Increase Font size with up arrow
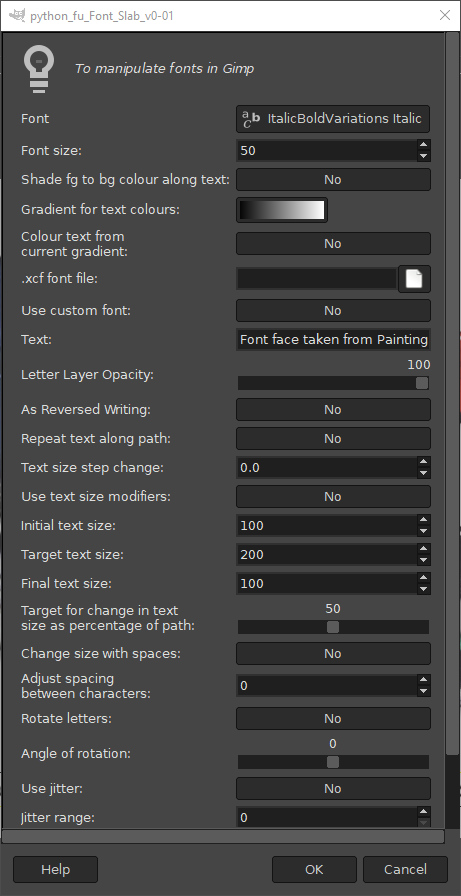The width and height of the screenshot is (461, 896). pos(423,145)
